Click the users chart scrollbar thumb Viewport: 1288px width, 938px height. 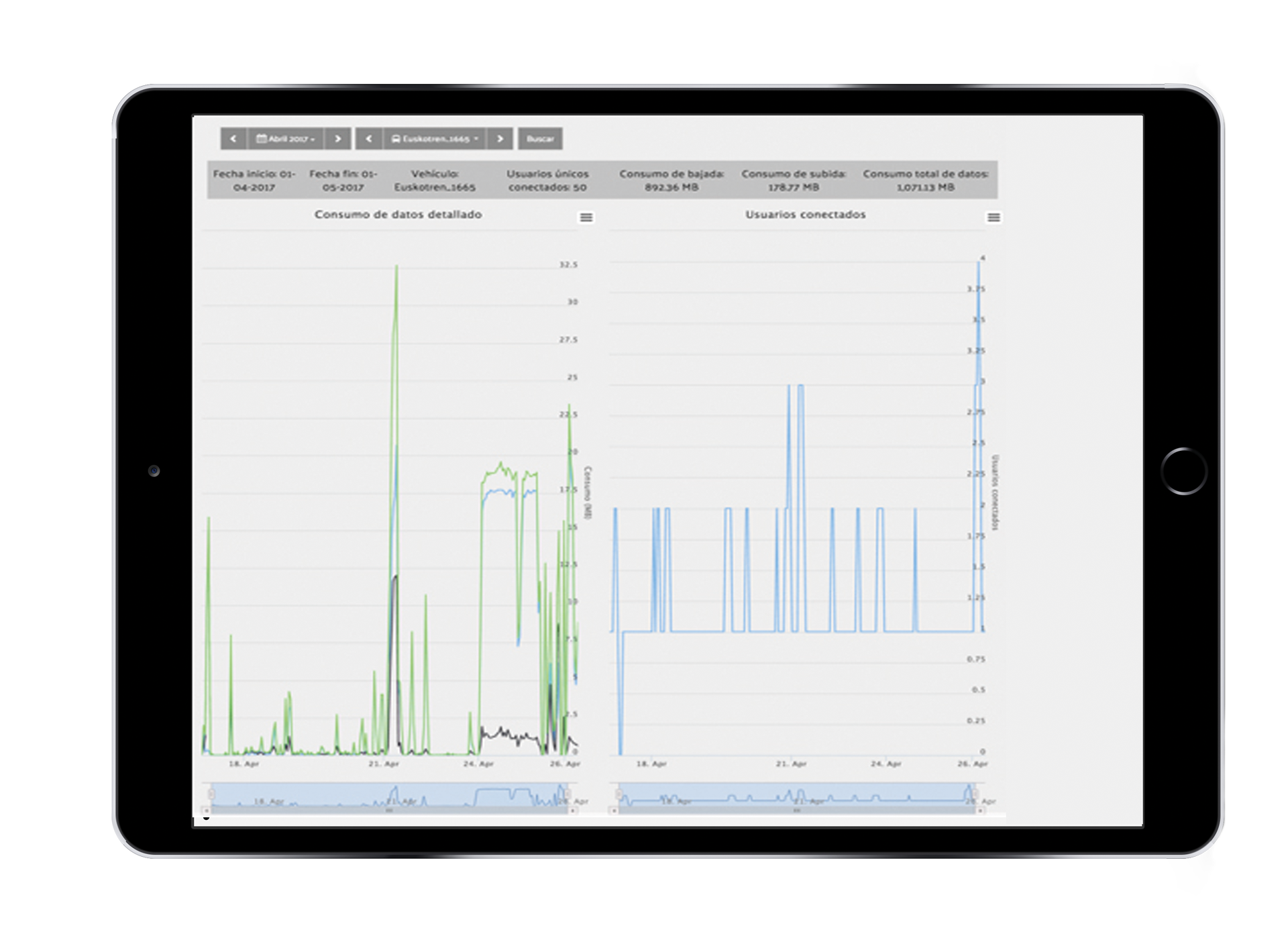tap(797, 811)
